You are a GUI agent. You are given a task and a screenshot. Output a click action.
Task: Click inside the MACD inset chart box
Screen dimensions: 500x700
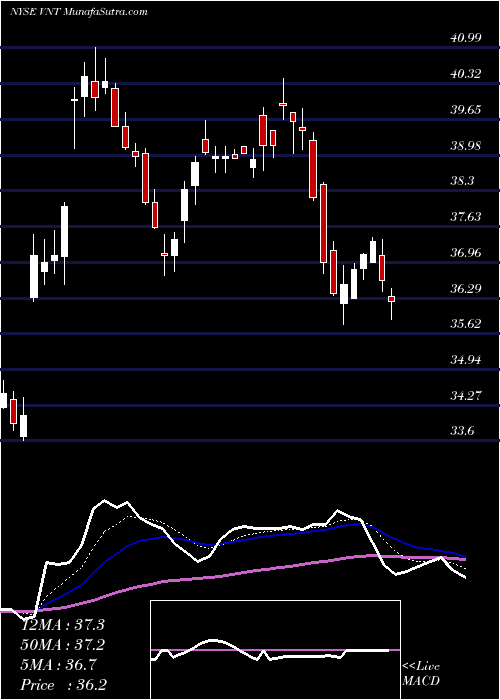[x=275, y=650]
